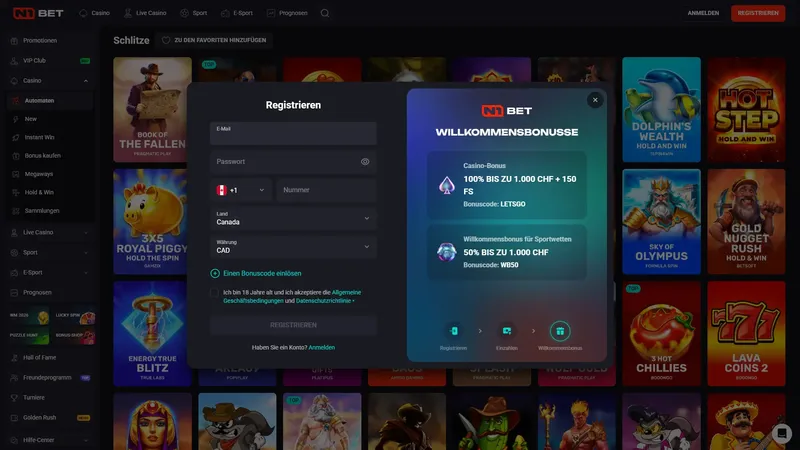Open Energy True Blitz game thumbnail
The height and width of the screenshot is (450, 800).
click(x=151, y=334)
